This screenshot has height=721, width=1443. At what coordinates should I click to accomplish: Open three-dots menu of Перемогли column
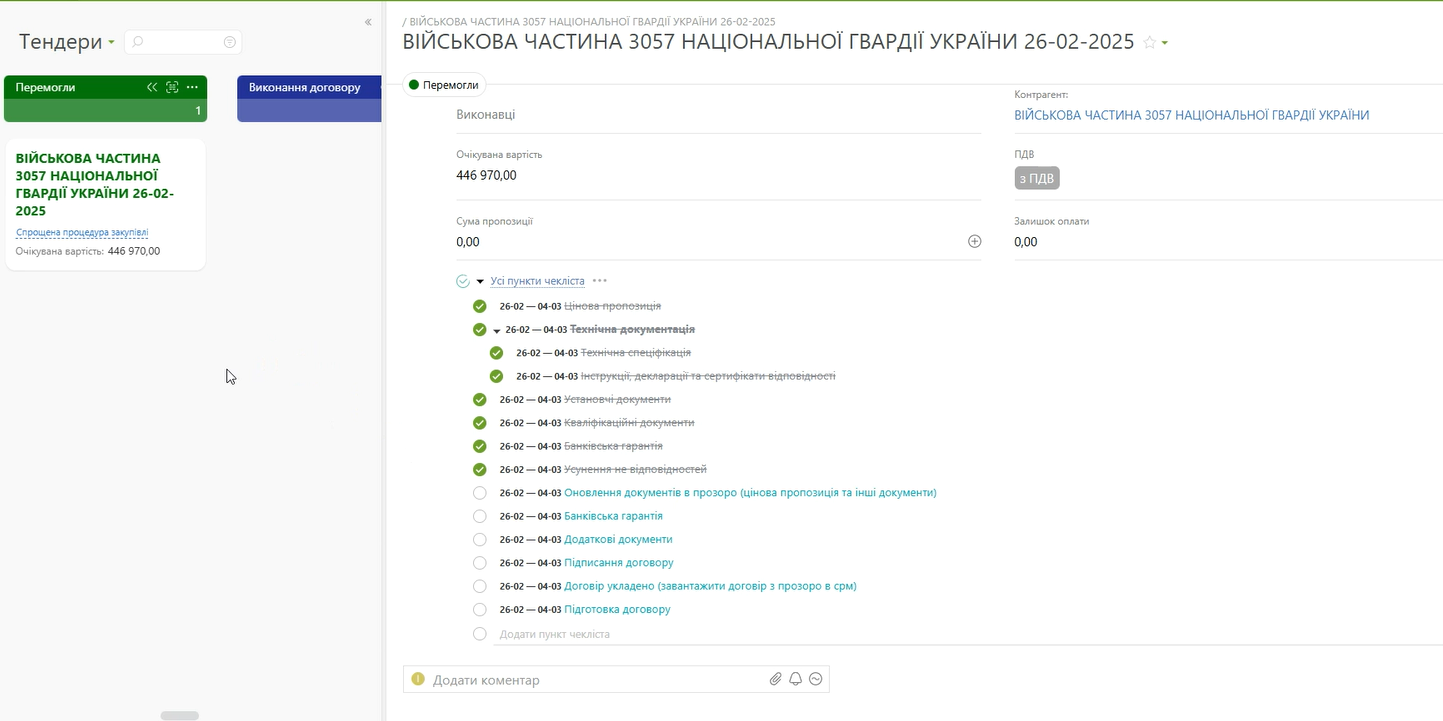pos(192,87)
